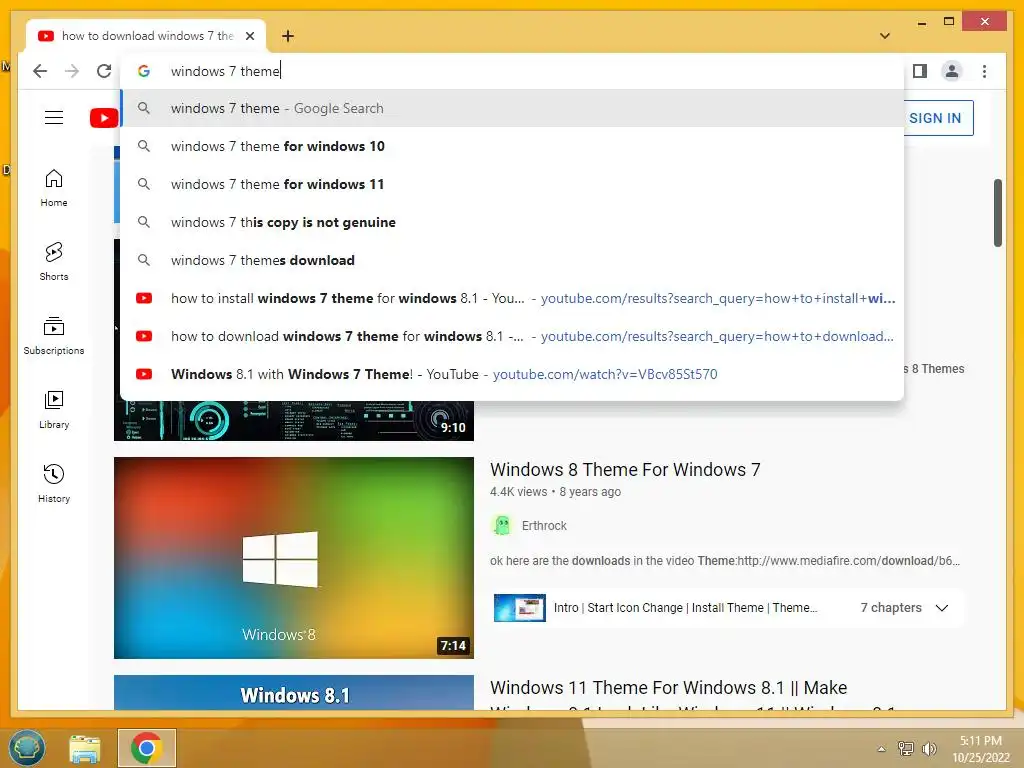Reload the page with the refresh icon

coord(104,71)
